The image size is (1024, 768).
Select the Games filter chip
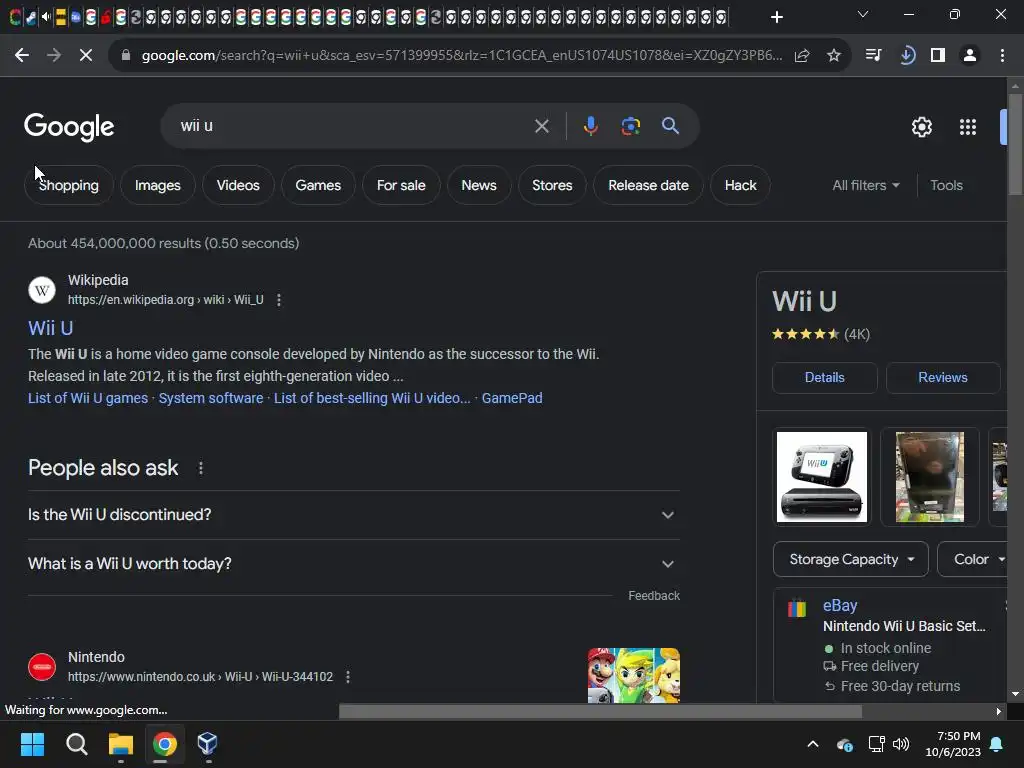(x=318, y=185)
